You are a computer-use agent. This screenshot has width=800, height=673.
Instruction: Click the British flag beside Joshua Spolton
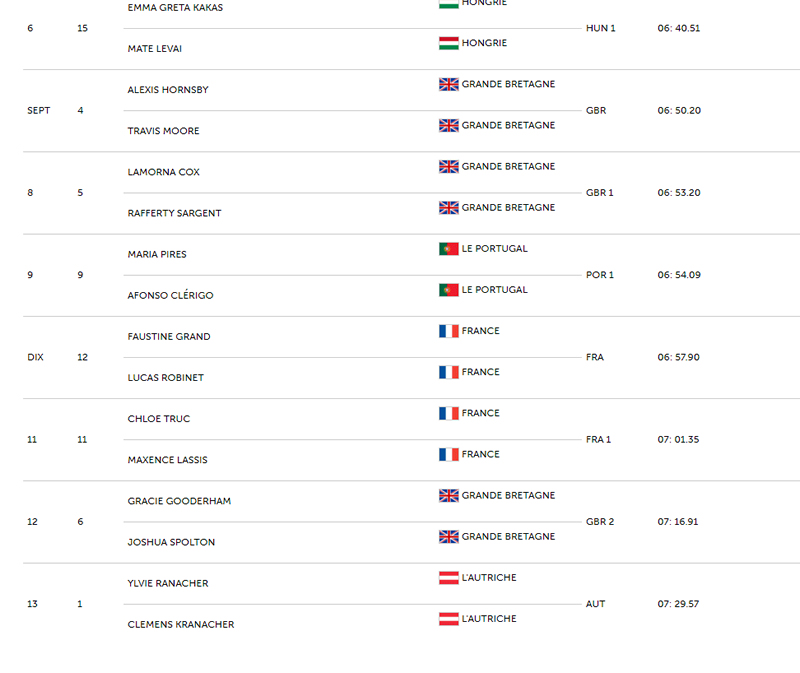pos(448,537)
